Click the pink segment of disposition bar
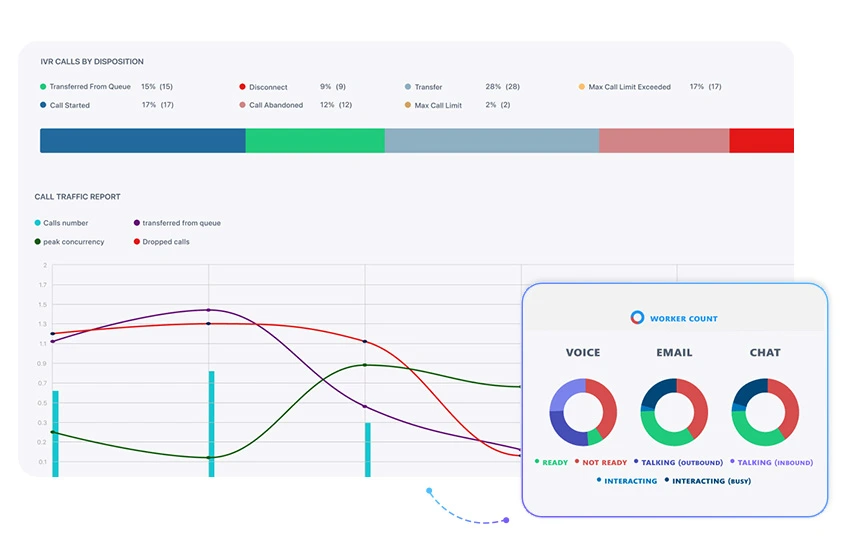The height and width of the screenshot is (550, 850). [663, 141]
